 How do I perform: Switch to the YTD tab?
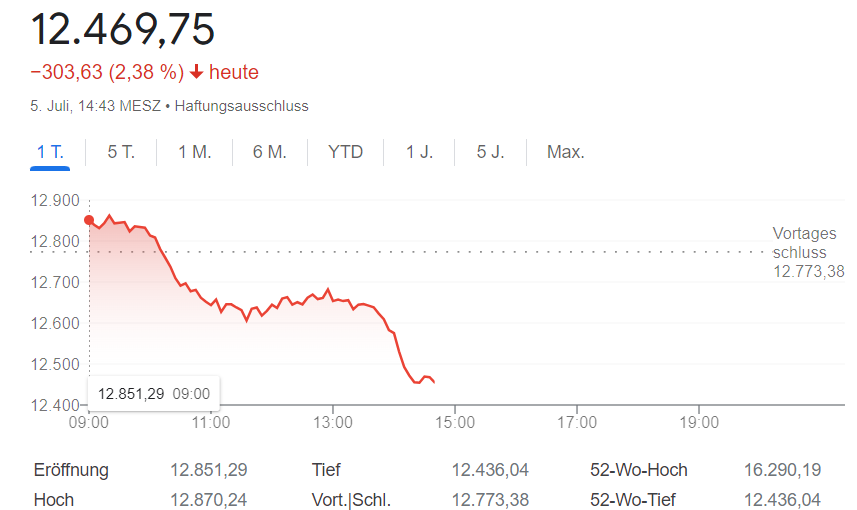(346, 152)
